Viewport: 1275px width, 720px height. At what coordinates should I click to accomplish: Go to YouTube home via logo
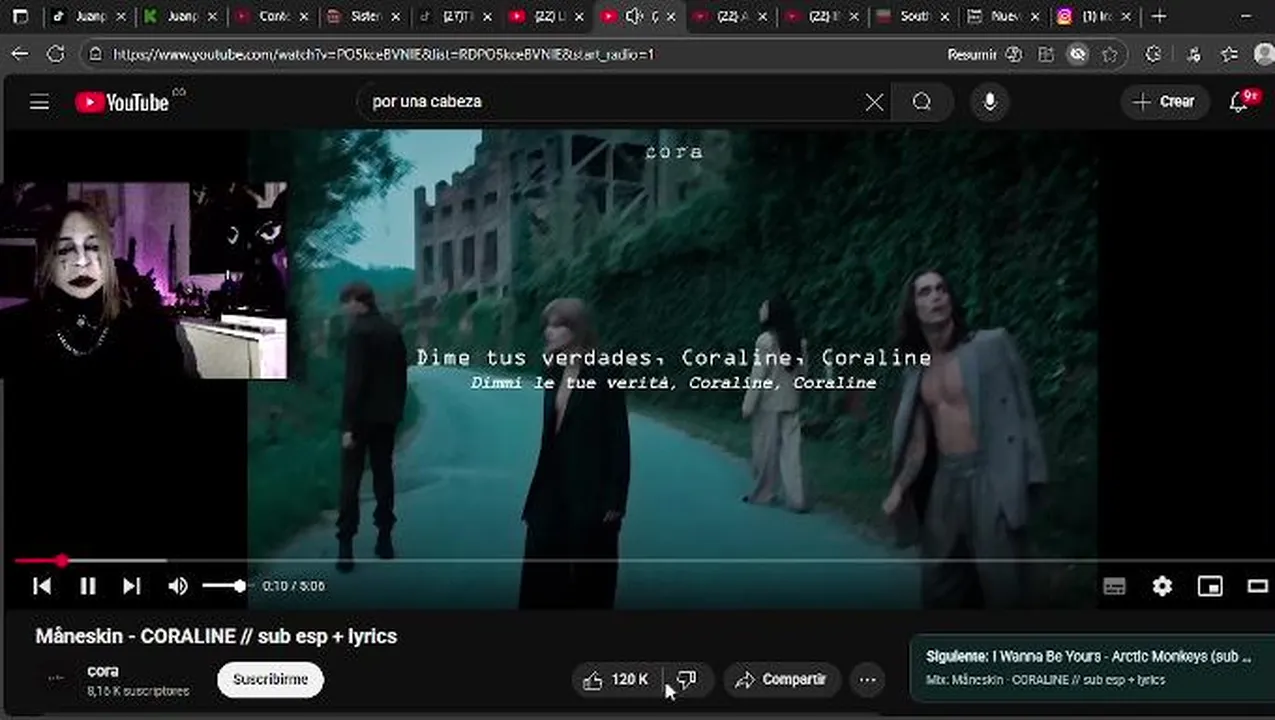coord(122,102)
